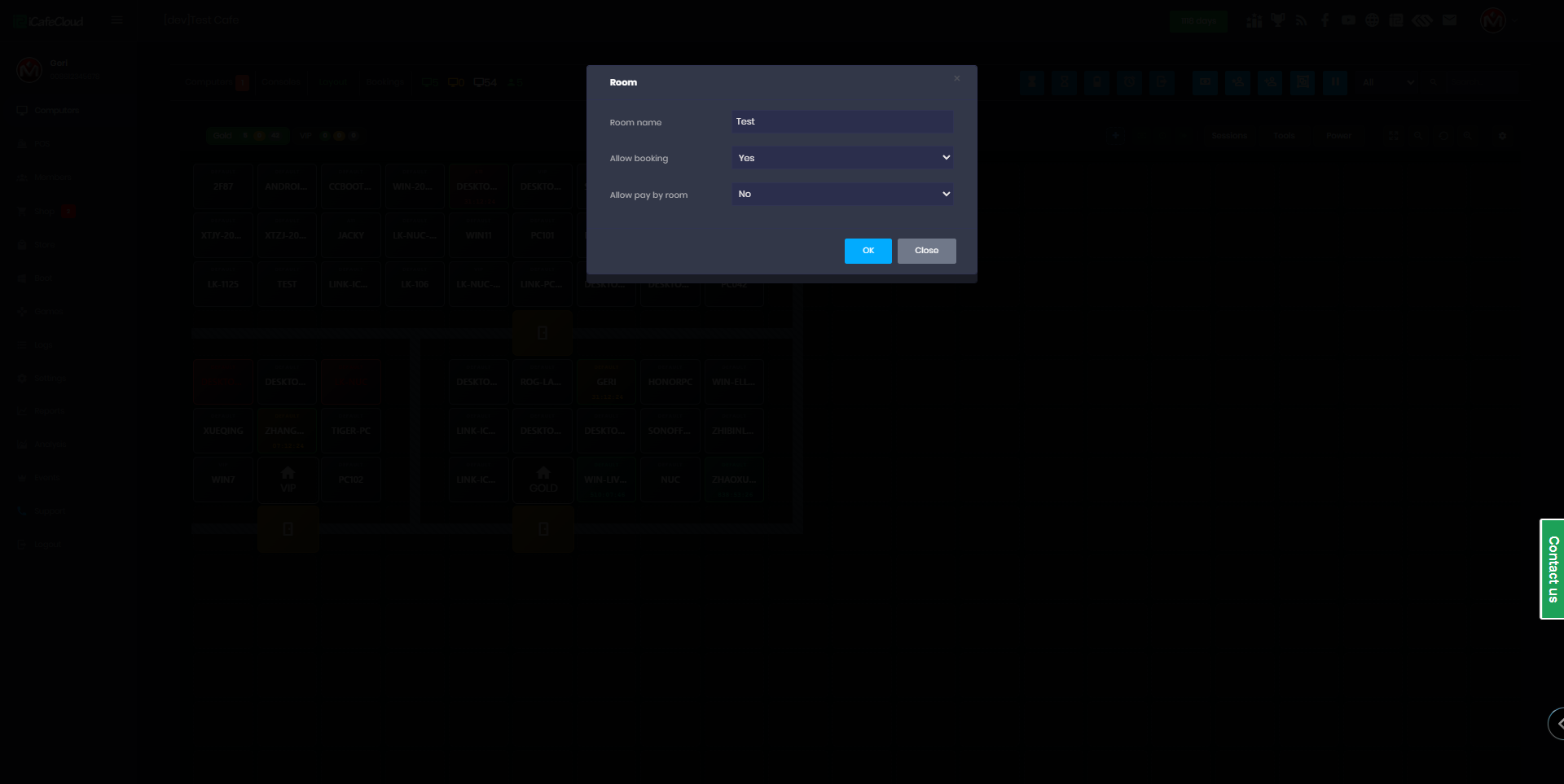The height and width of the screenshot is (784, 1564).
Task: Open the leaderboard icon in top bar
Action: [1254, 20]
